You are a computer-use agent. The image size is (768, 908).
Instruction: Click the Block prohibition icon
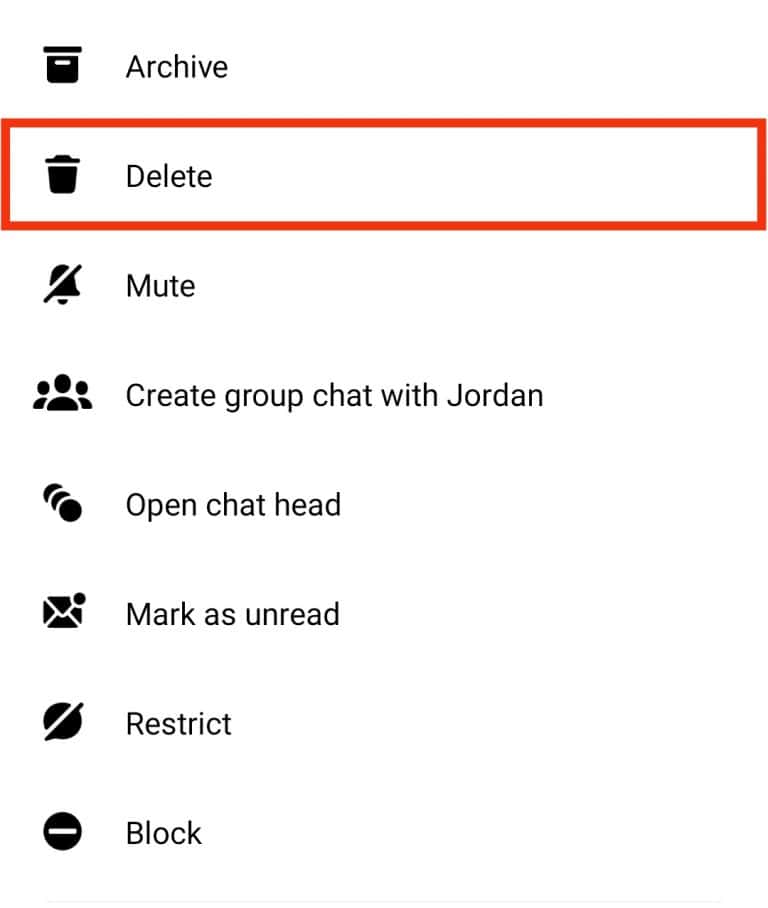pyautogui.click(x=62, y=832)
